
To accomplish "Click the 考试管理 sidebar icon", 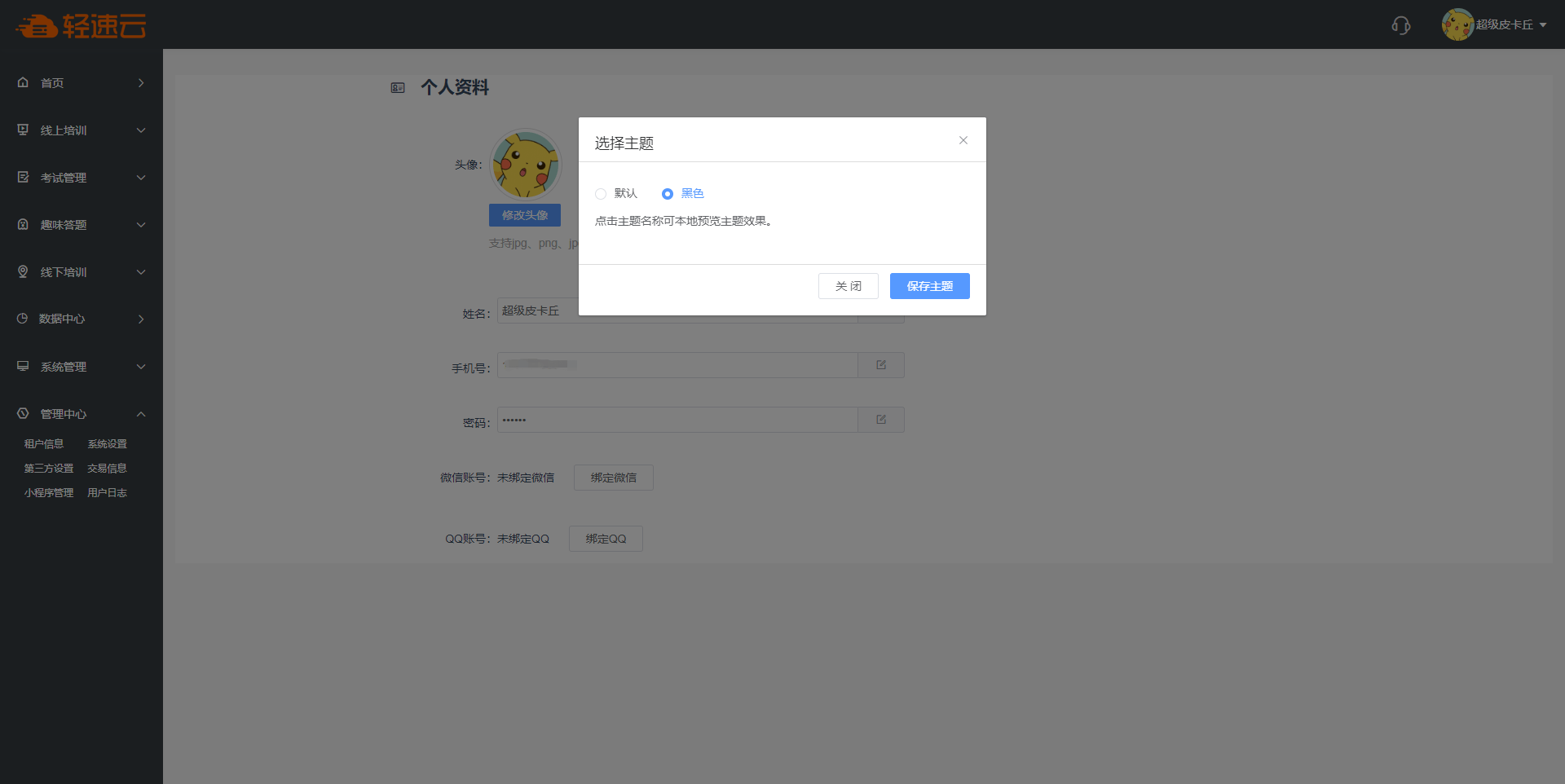I will point(23,177).
